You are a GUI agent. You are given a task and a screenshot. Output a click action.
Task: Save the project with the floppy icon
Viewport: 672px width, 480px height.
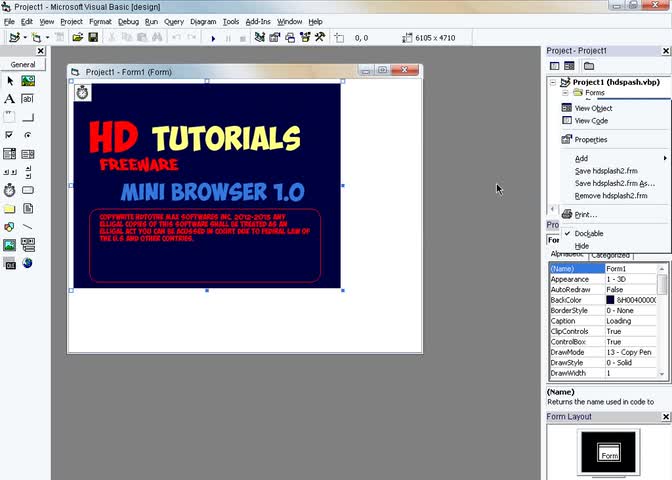tap(93, 38)
